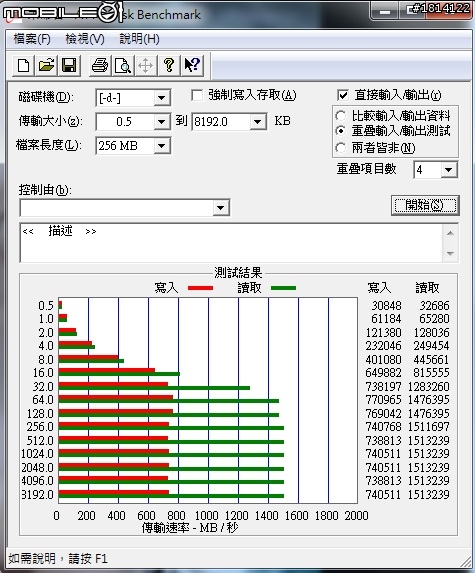The width and height of the screenshot is (475, 573).
Task: Open the 檔案(F) menu
Action: pyautogui.click(x=32, y=39)
